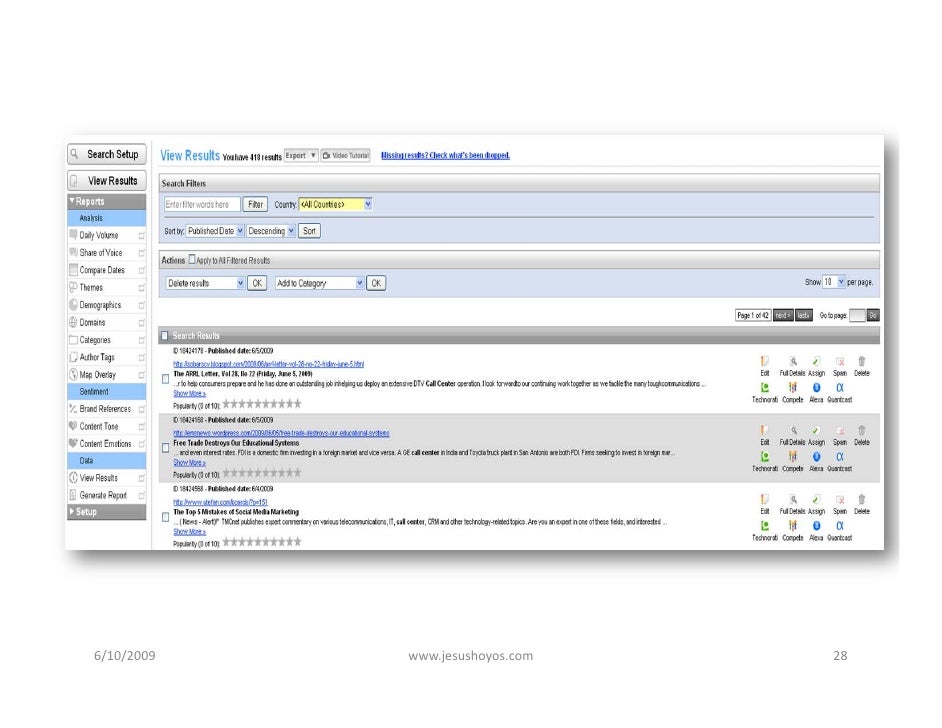Enable Apply to All Filtered Results checkbox
The image size is (942, 728).
coord(192,259)
